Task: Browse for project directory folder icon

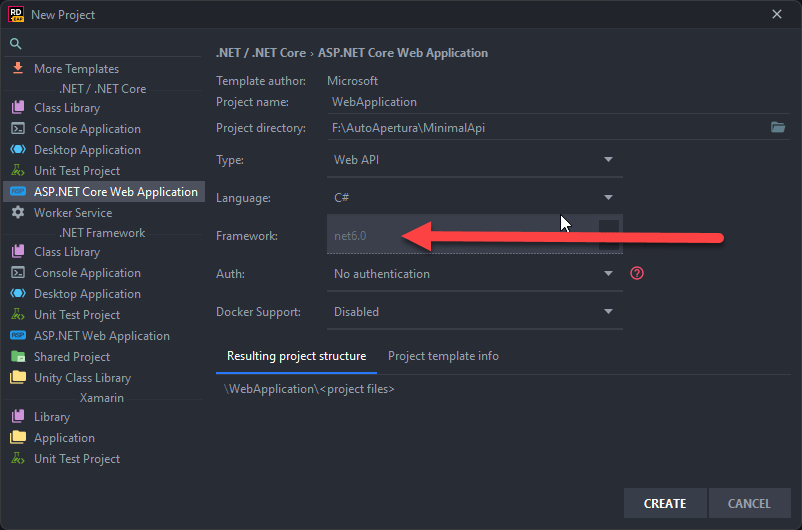Action: 778,127
